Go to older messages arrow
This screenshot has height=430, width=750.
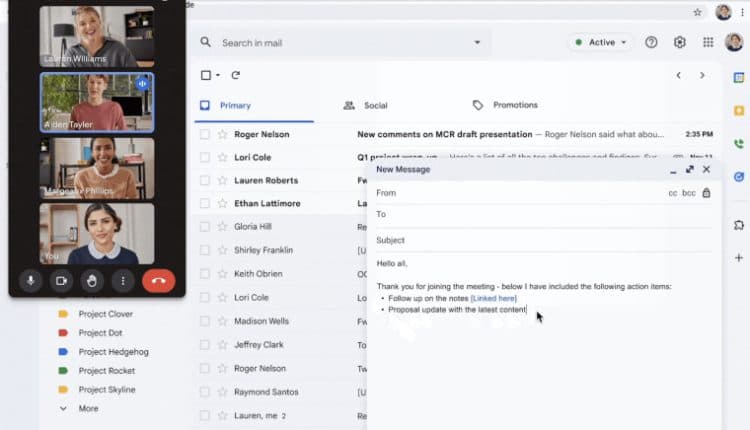point(702,75)
